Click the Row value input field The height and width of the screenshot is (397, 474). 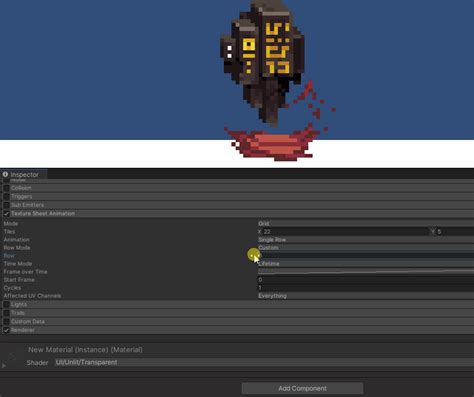click(x=366, y=256)
